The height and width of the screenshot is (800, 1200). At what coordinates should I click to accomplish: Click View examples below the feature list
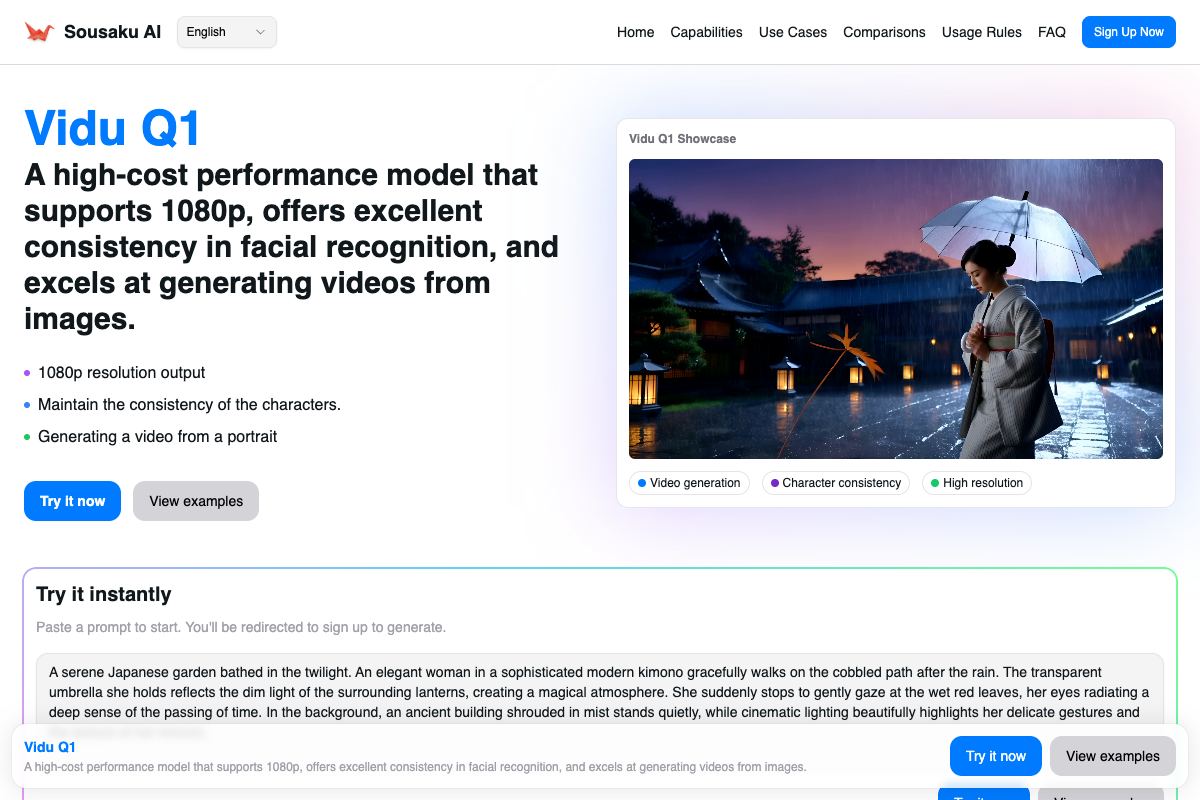click(x=196, y=501)
